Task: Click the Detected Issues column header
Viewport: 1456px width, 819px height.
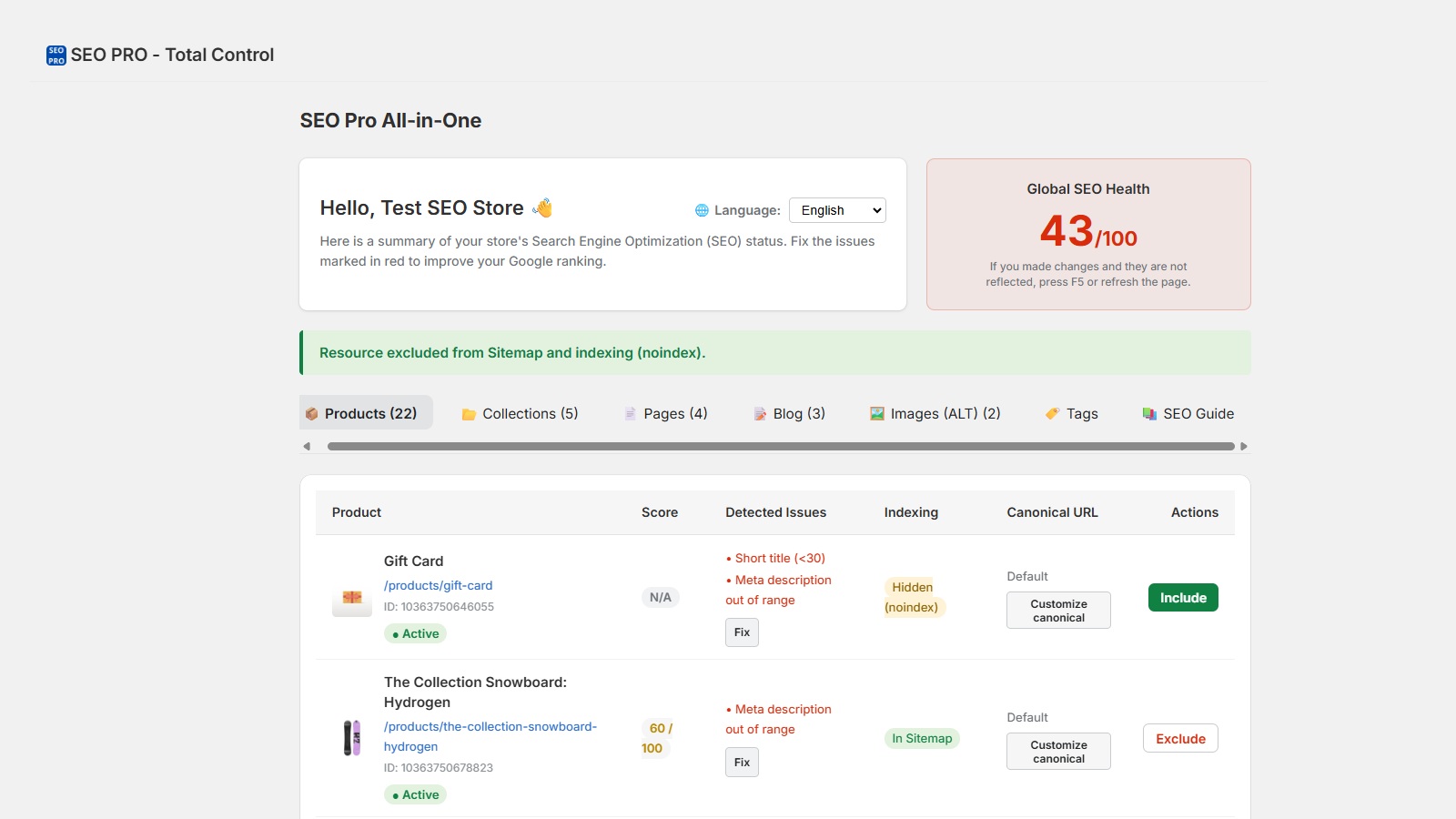Action: point(775,512)
